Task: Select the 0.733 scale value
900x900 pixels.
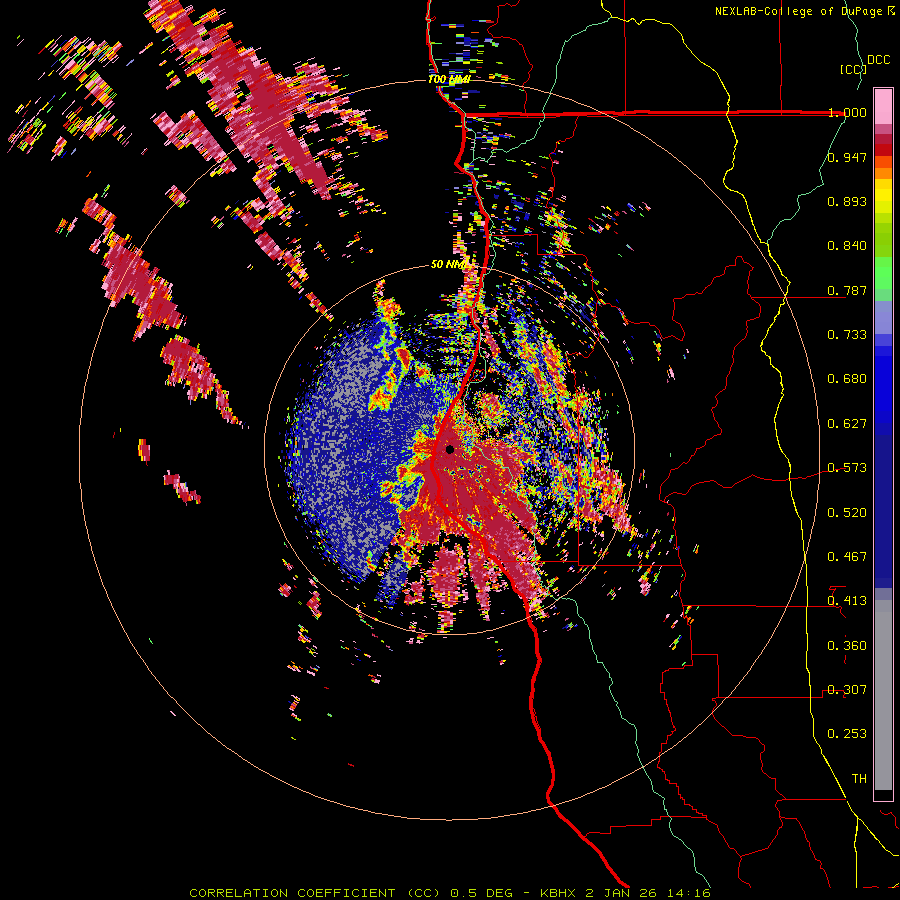Action: [x=847, y=335]
